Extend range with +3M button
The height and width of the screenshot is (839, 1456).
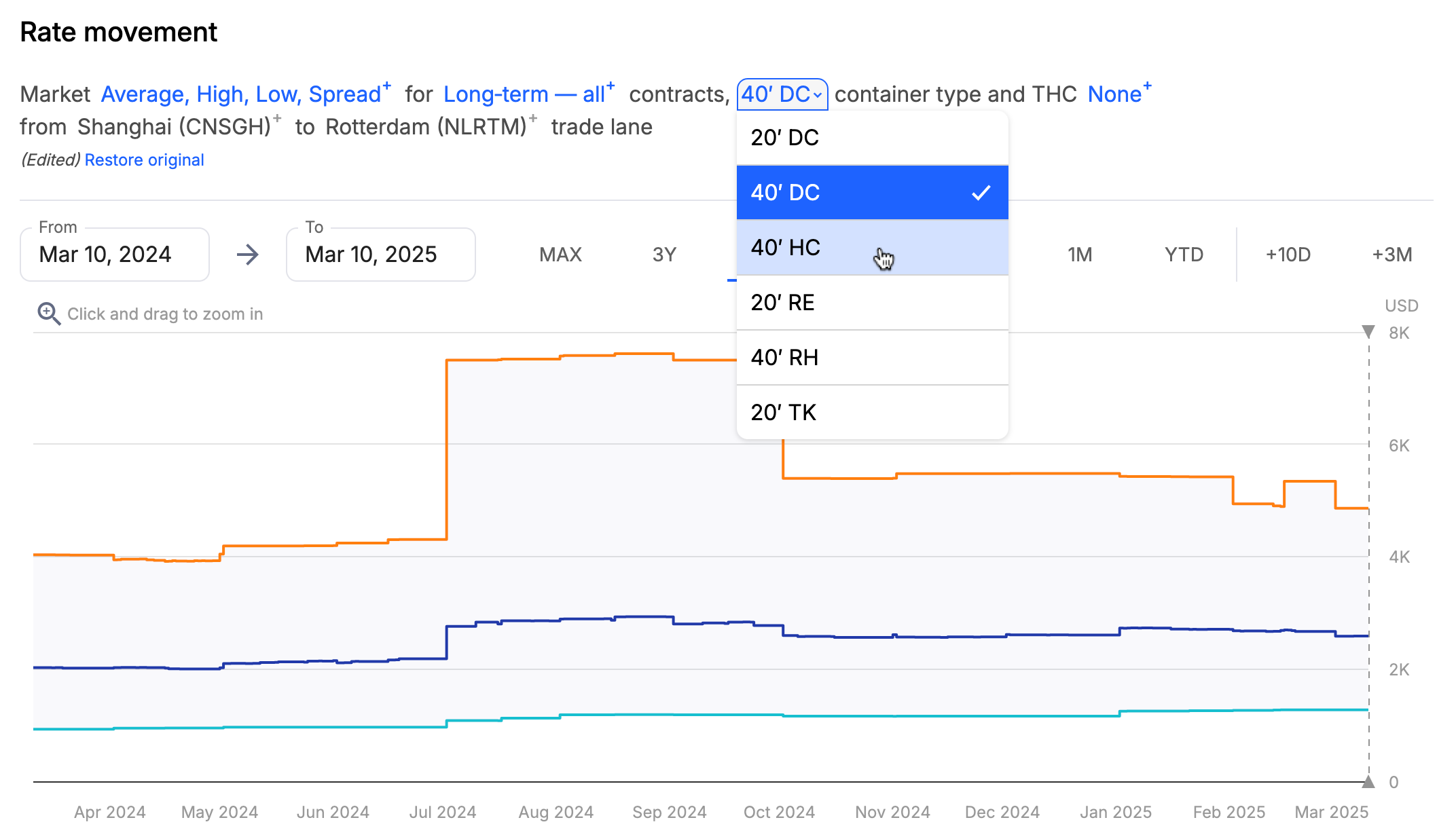1392,255
